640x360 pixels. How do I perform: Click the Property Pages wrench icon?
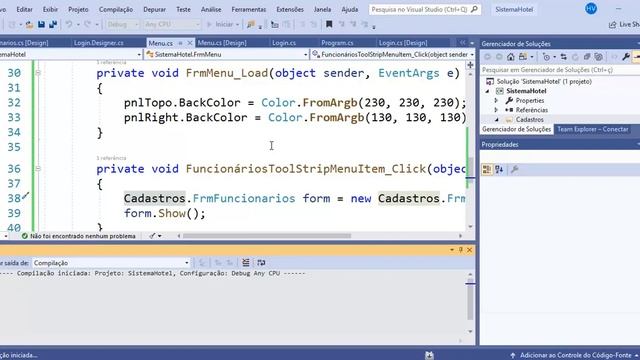point(514,169)
